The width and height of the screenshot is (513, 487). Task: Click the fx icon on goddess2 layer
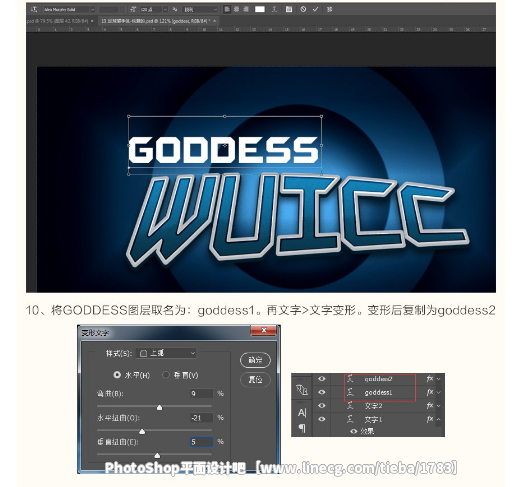(430, 379)
